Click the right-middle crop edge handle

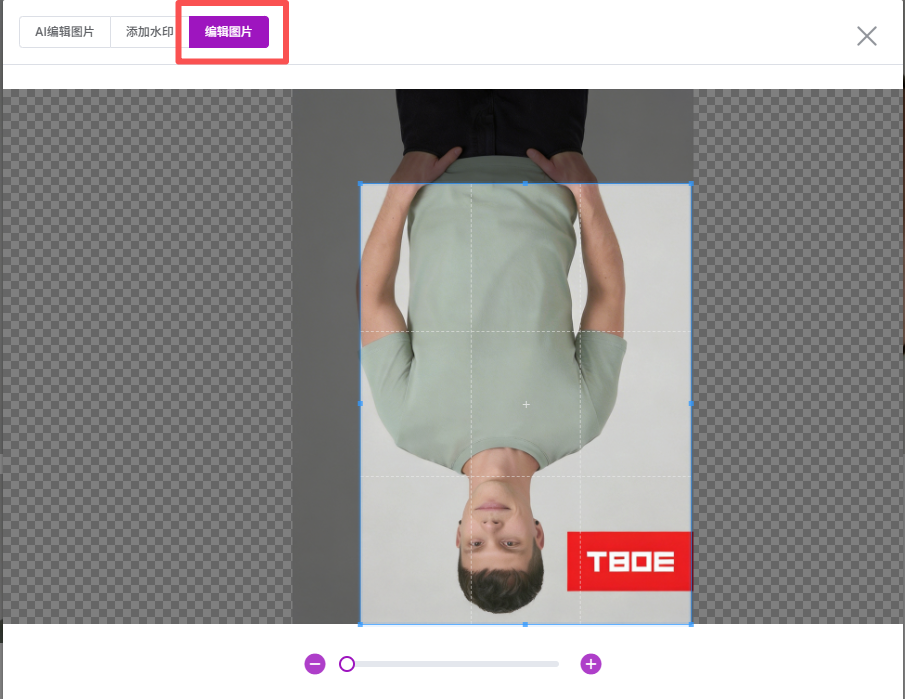(x=691, y=404)
